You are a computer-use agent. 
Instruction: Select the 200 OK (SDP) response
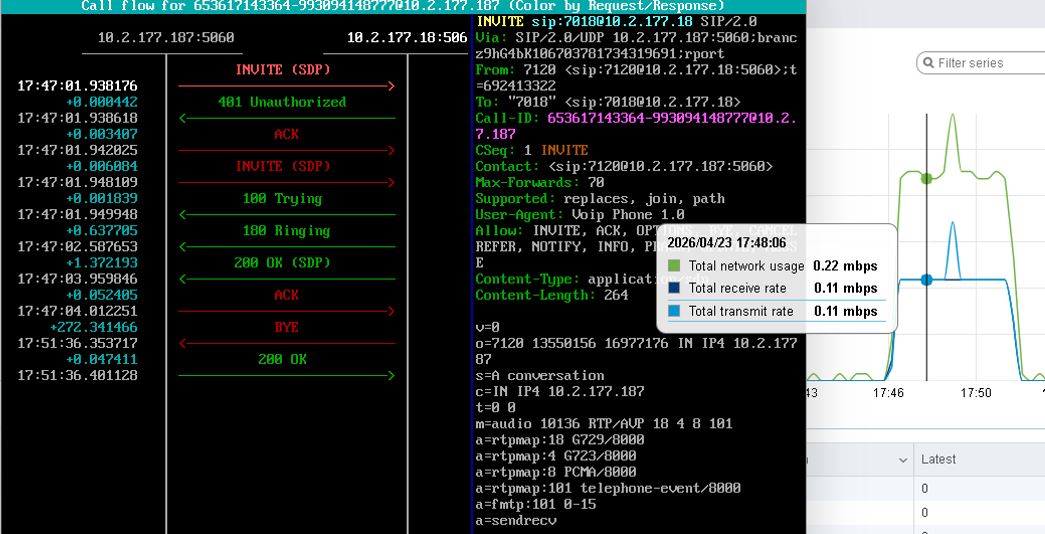[282, 263]
